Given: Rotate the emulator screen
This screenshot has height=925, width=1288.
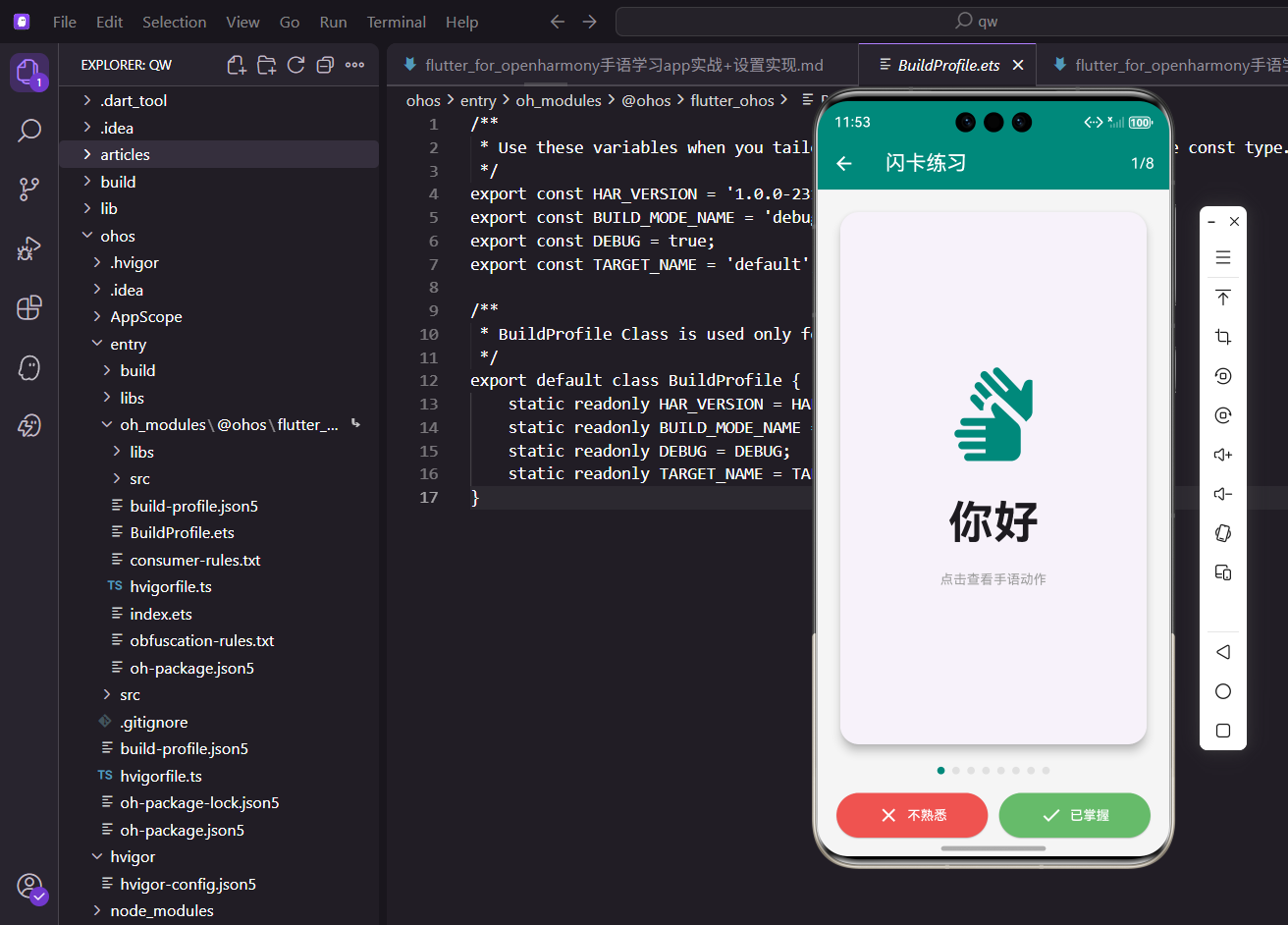Looking at the screenshot, I should 1222,532.
